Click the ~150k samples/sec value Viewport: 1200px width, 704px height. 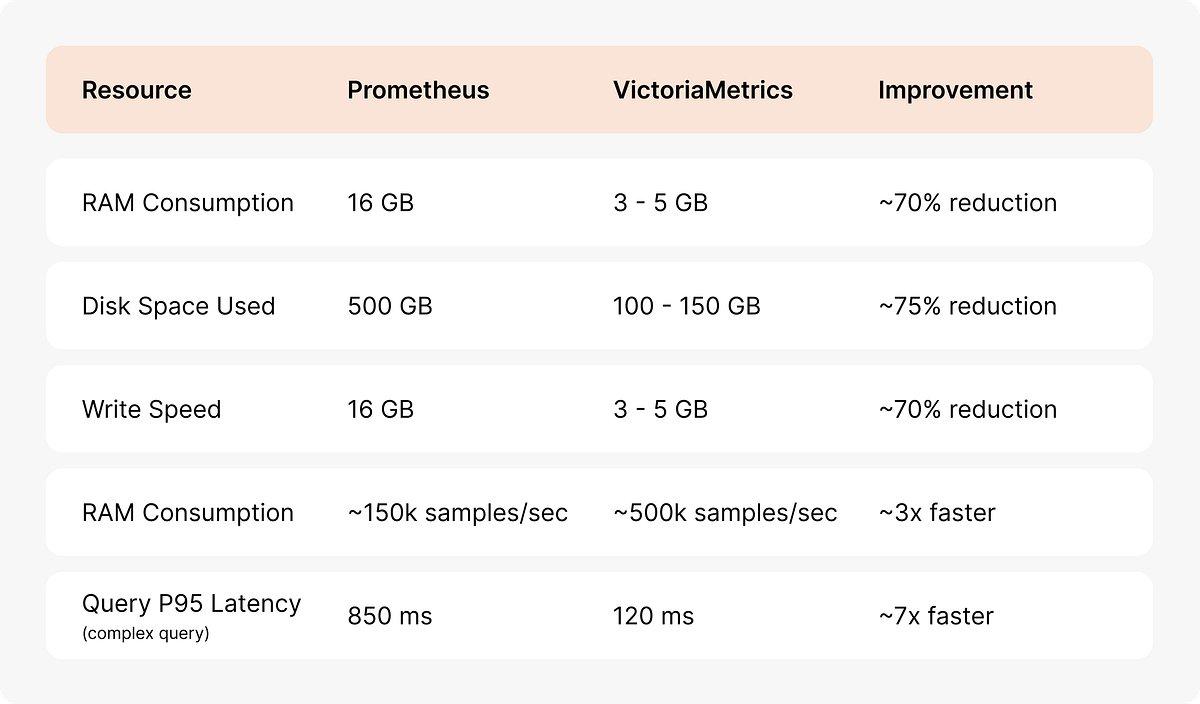click(x=457, y=513)
